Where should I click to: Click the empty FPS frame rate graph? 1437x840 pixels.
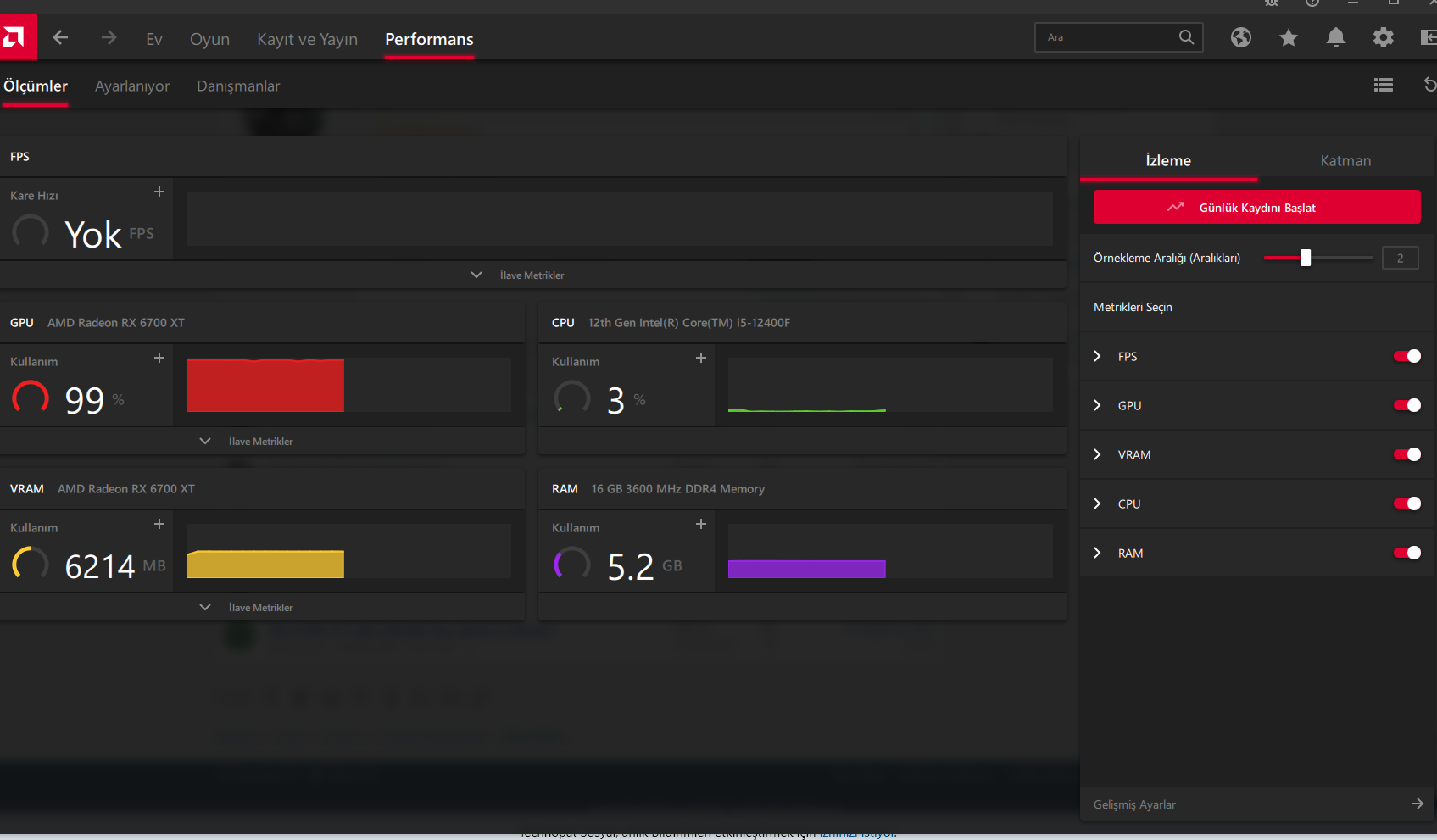click(620, 219)
